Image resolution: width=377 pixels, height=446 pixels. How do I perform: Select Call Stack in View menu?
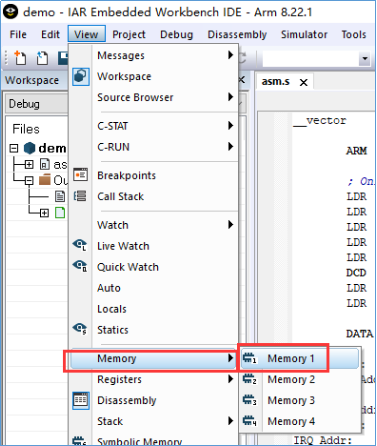click(x=120, y=196)
